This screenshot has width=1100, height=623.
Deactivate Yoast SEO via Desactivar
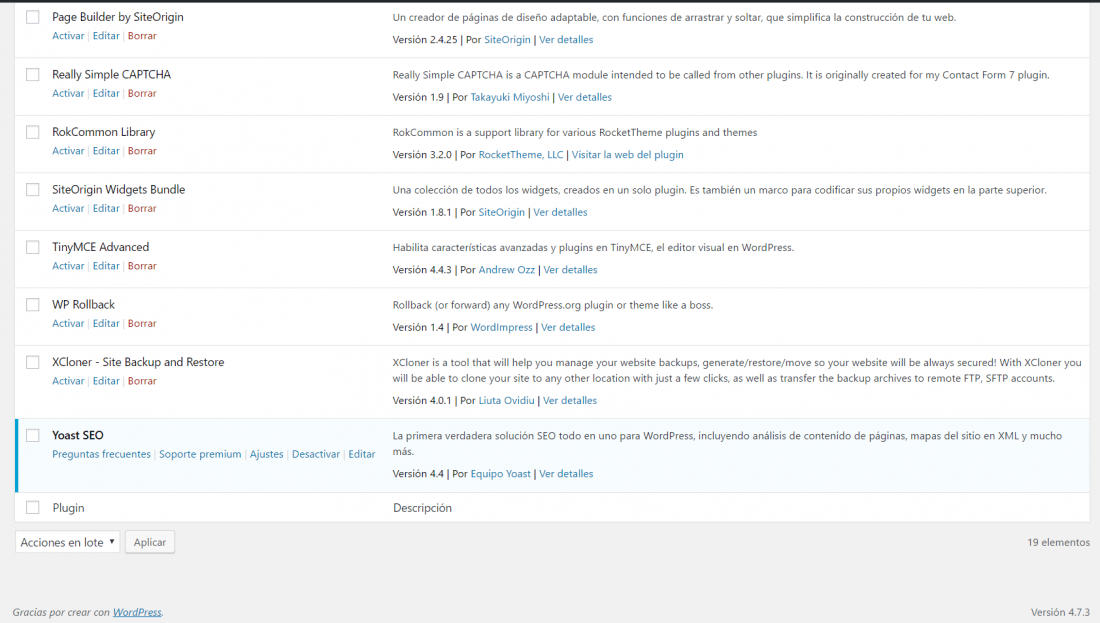tap(316, 455)
